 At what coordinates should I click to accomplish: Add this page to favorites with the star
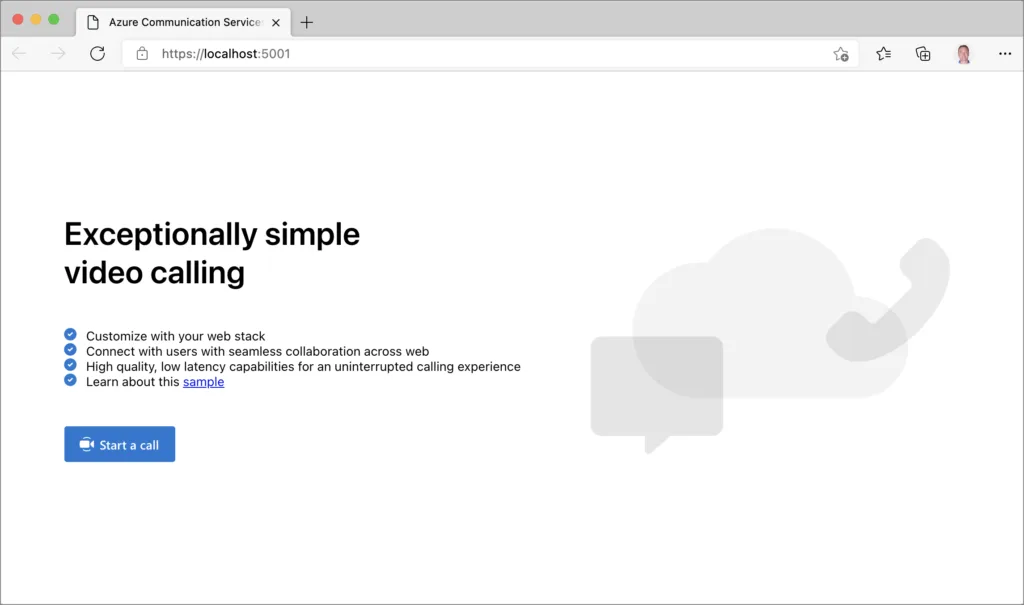click(841, 54)
